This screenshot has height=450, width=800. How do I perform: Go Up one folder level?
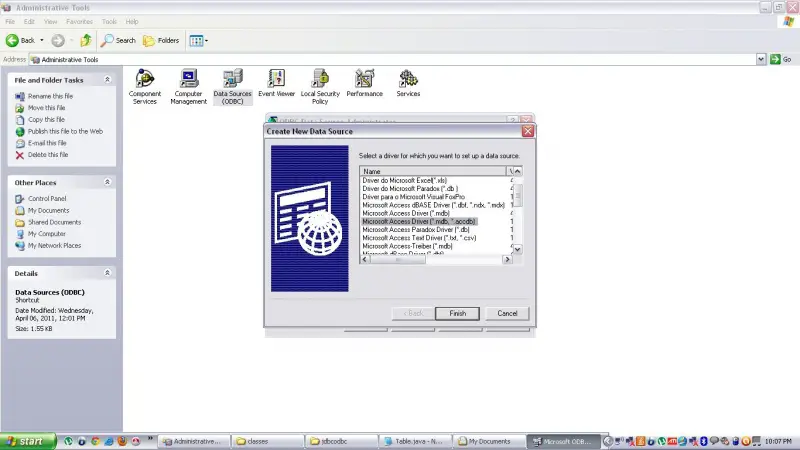(x=86, y=40)
